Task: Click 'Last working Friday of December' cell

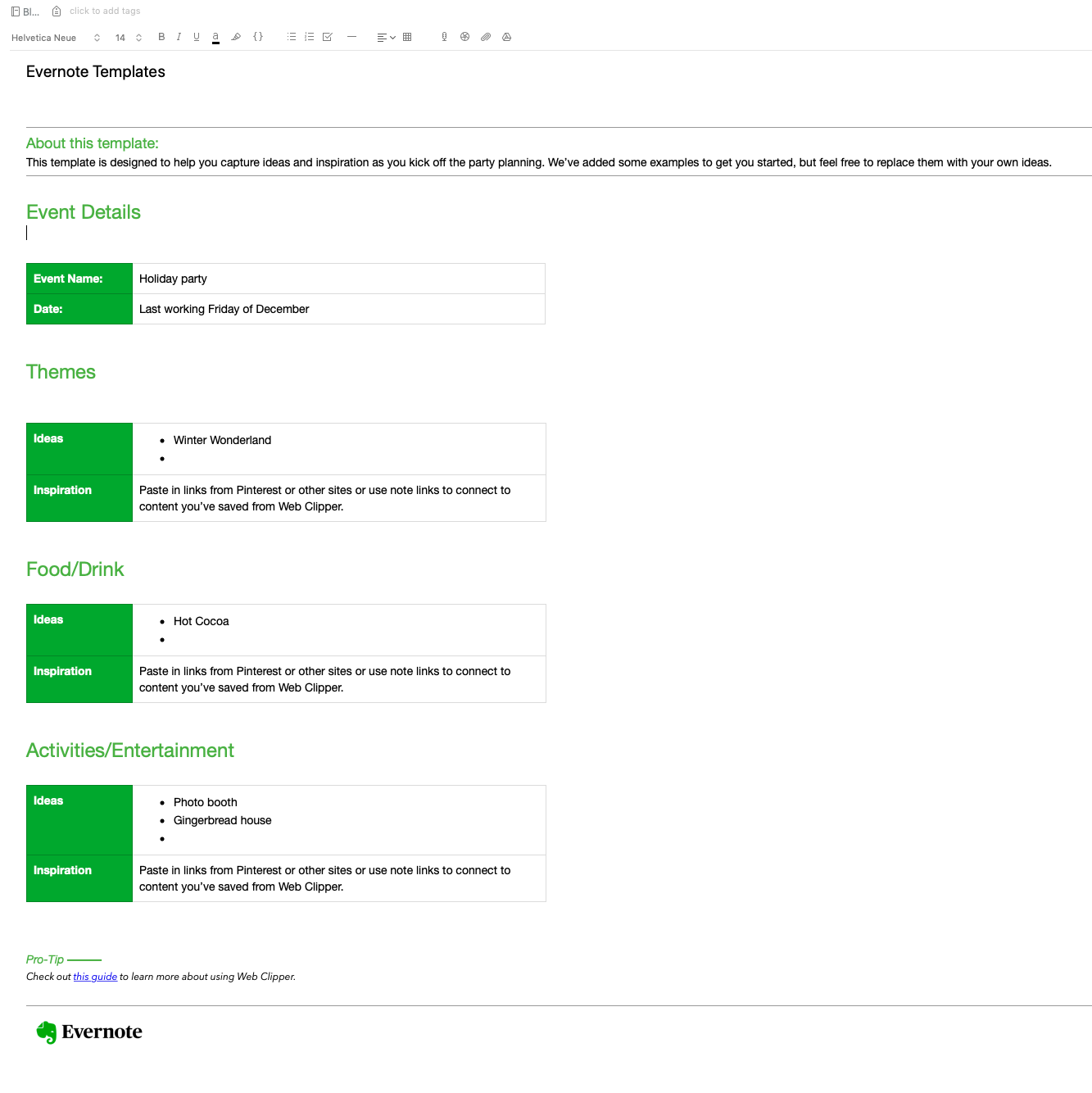Action: tap(338, 309)
